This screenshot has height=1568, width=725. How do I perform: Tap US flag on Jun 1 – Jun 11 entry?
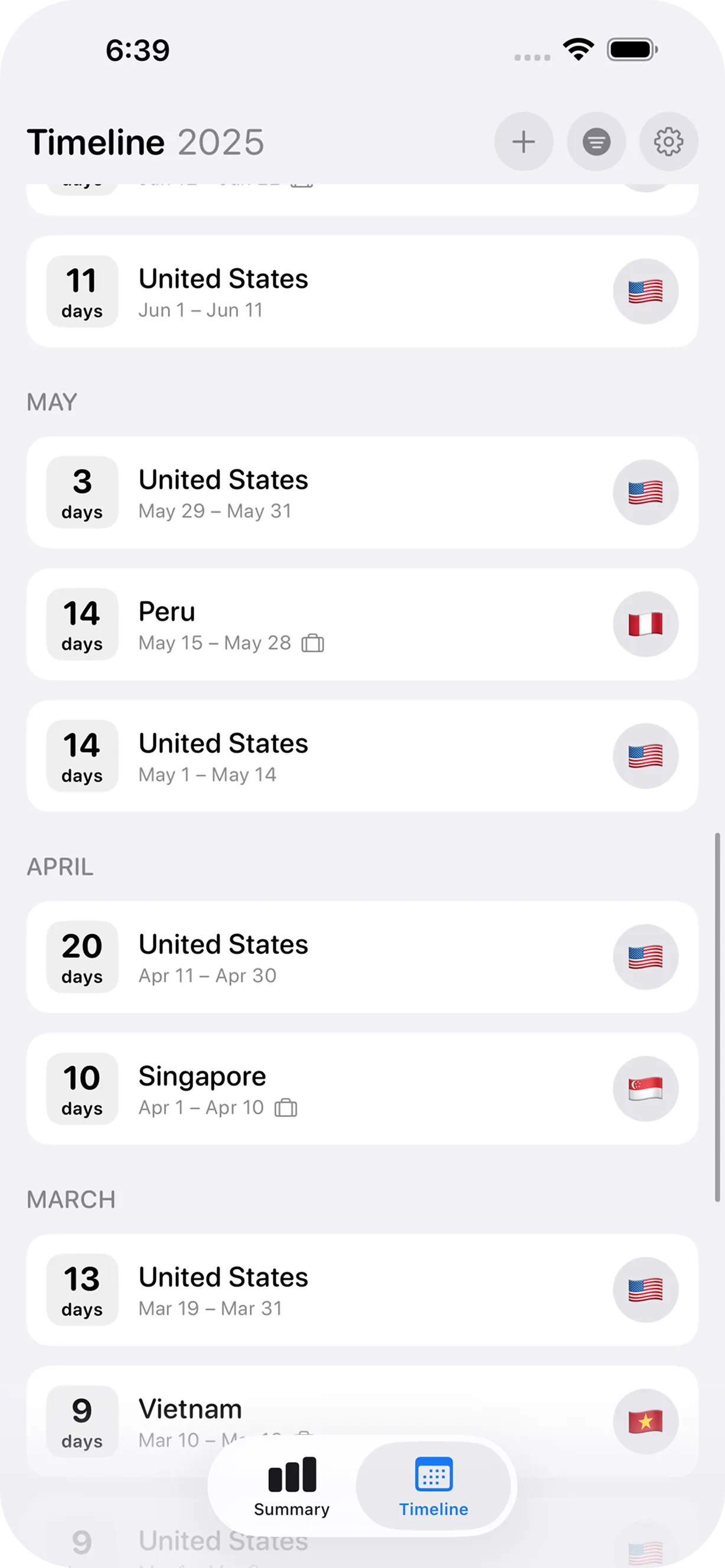[x=645, y=292]
